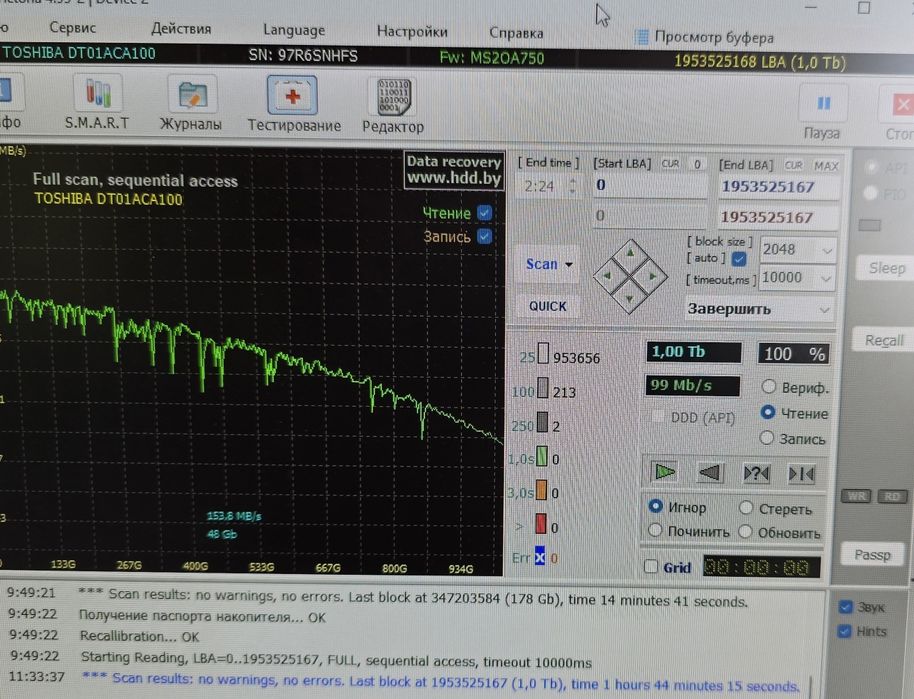Toggle the block size auto checkbox
914x699 pixels.
click(x=739, y=258)
